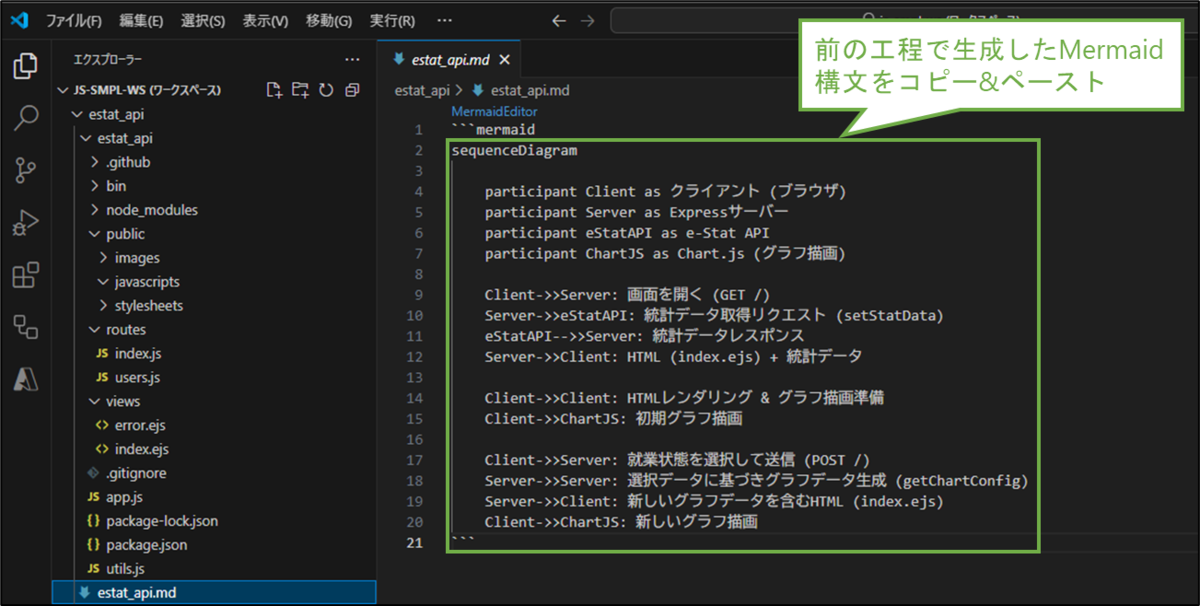Image resolution: width=1200 pixels, height=606 pixels.
Task: Select estat_api.md in file tree
Action: [x=214, y=593]
